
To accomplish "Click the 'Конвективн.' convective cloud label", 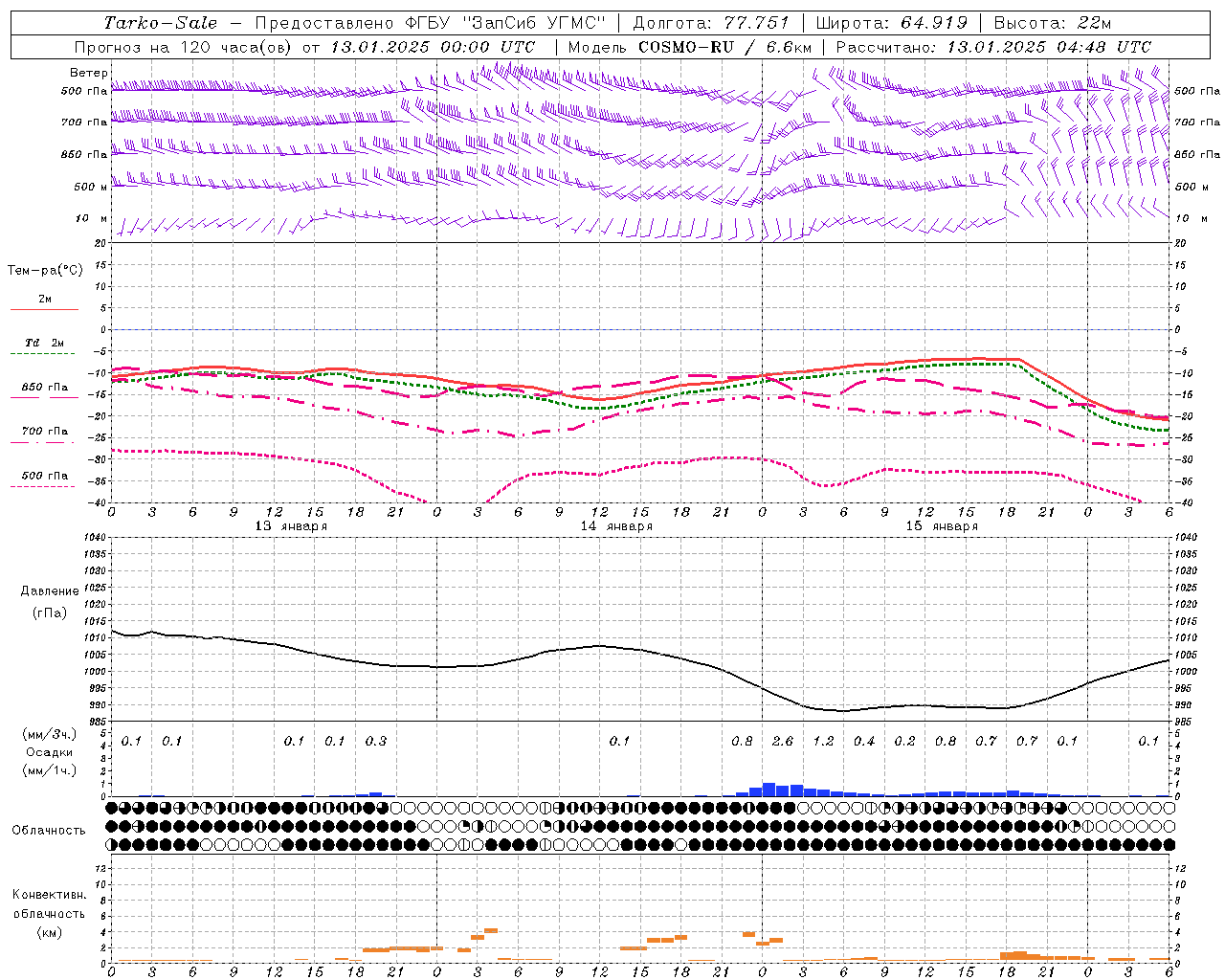I will (49, 895).
